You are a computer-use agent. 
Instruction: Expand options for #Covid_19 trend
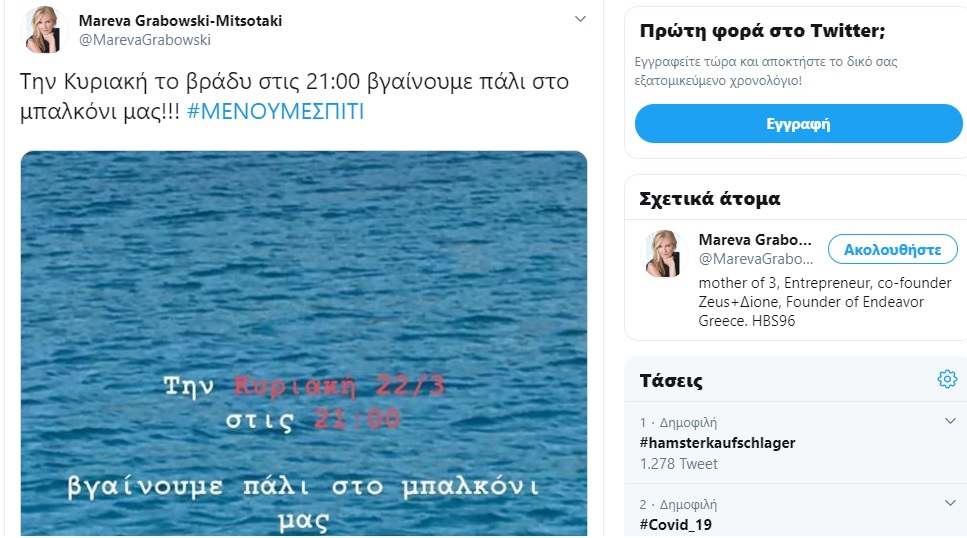[950, 503]
